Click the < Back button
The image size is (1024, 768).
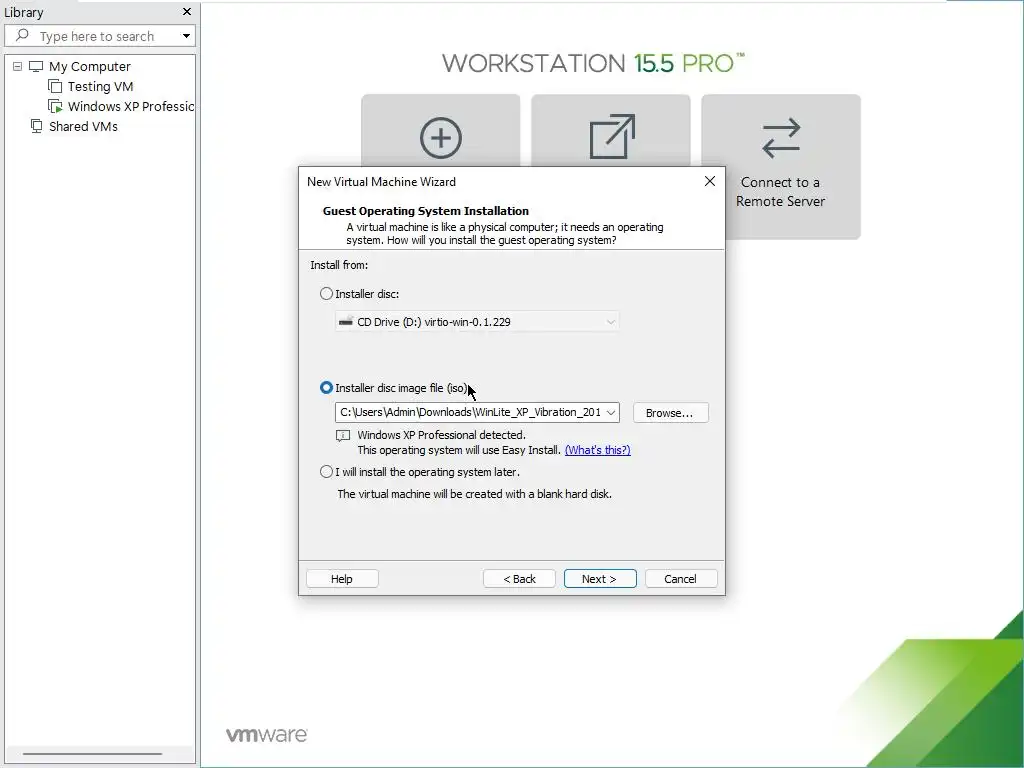click(x=519, y=579)
